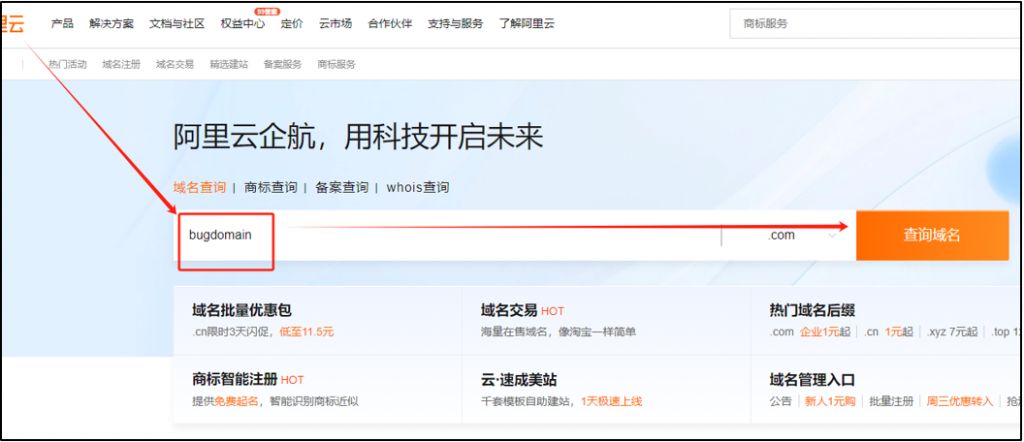Image resolution: width=1024 pixels, height=442 pixels.
Task: Select the 域名查询 tab
Action: pyautogui.click(x=199, y=187)
